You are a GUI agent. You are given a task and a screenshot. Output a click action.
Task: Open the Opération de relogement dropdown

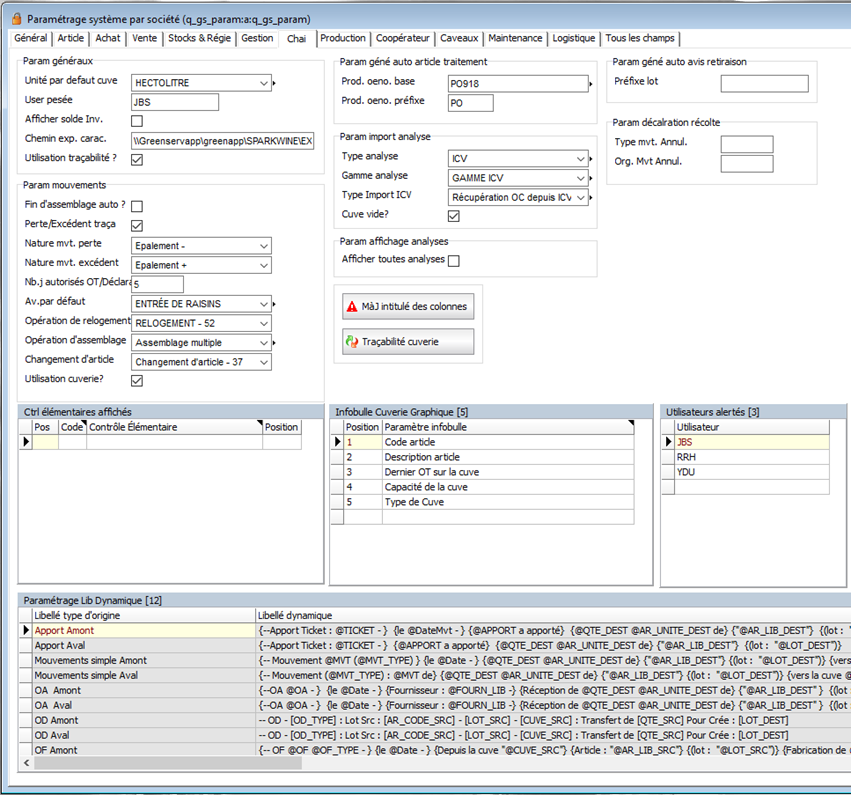click(263, 322)
